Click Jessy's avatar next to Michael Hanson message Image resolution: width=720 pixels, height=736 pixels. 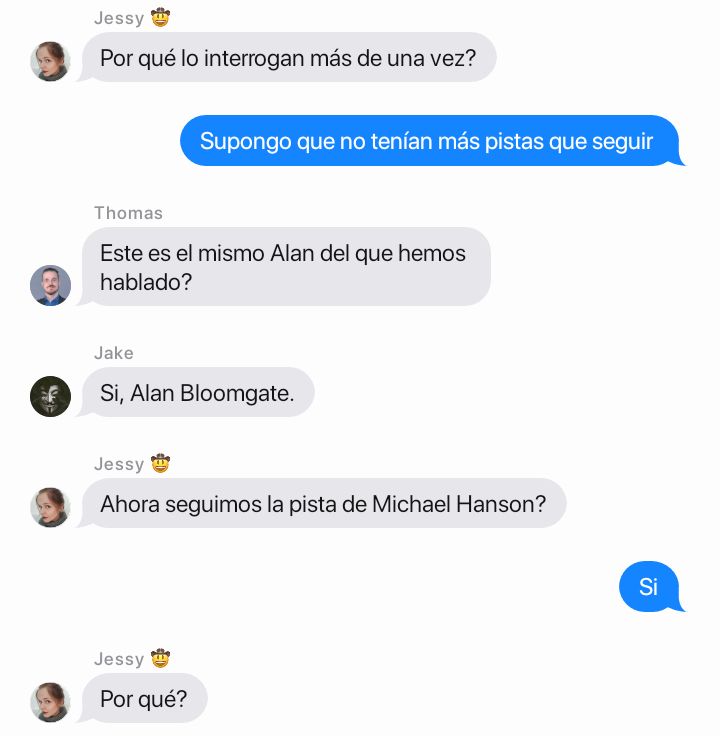coord(50,507)
